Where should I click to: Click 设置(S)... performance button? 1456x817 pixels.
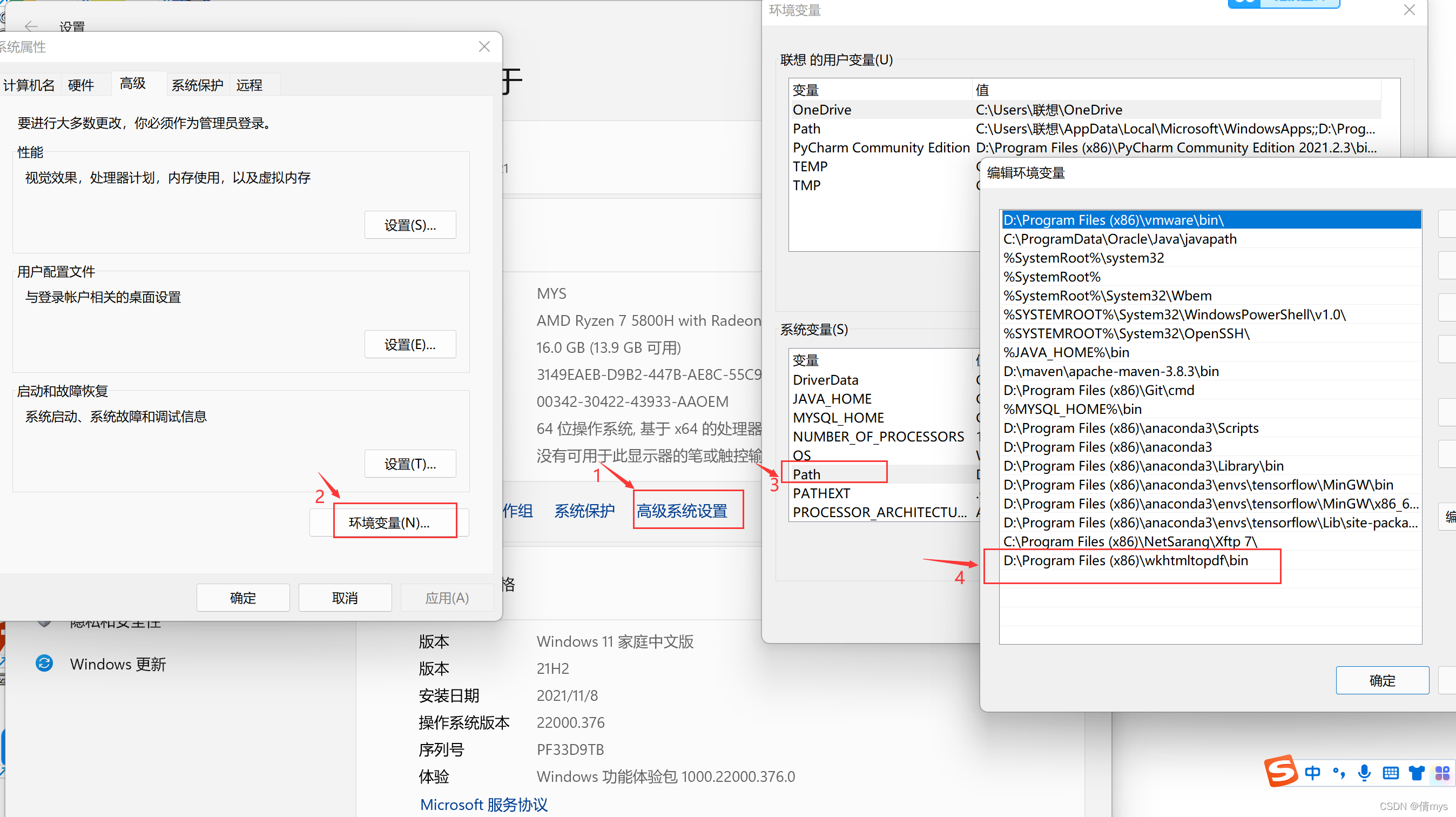pyautogui.click(x=410, y=225)
